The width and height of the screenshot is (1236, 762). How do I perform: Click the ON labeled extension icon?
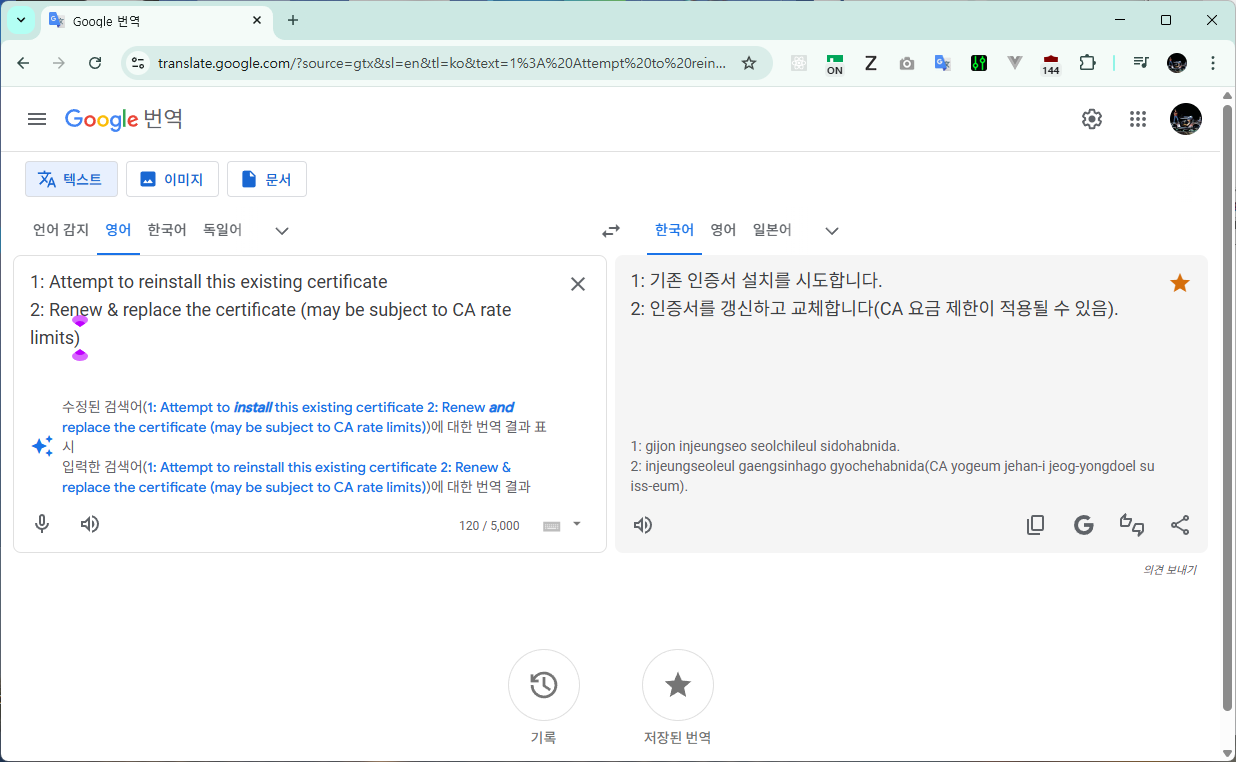pos(835,64)
